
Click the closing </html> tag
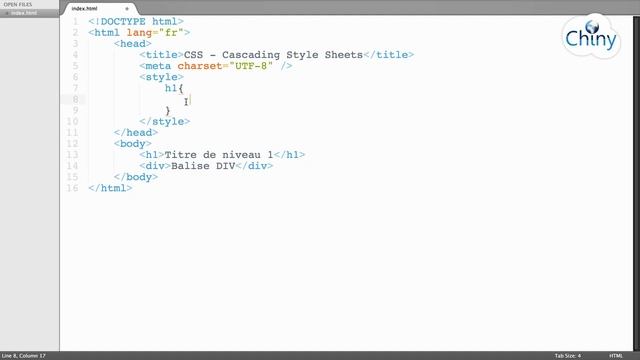[x=110, y=188]
